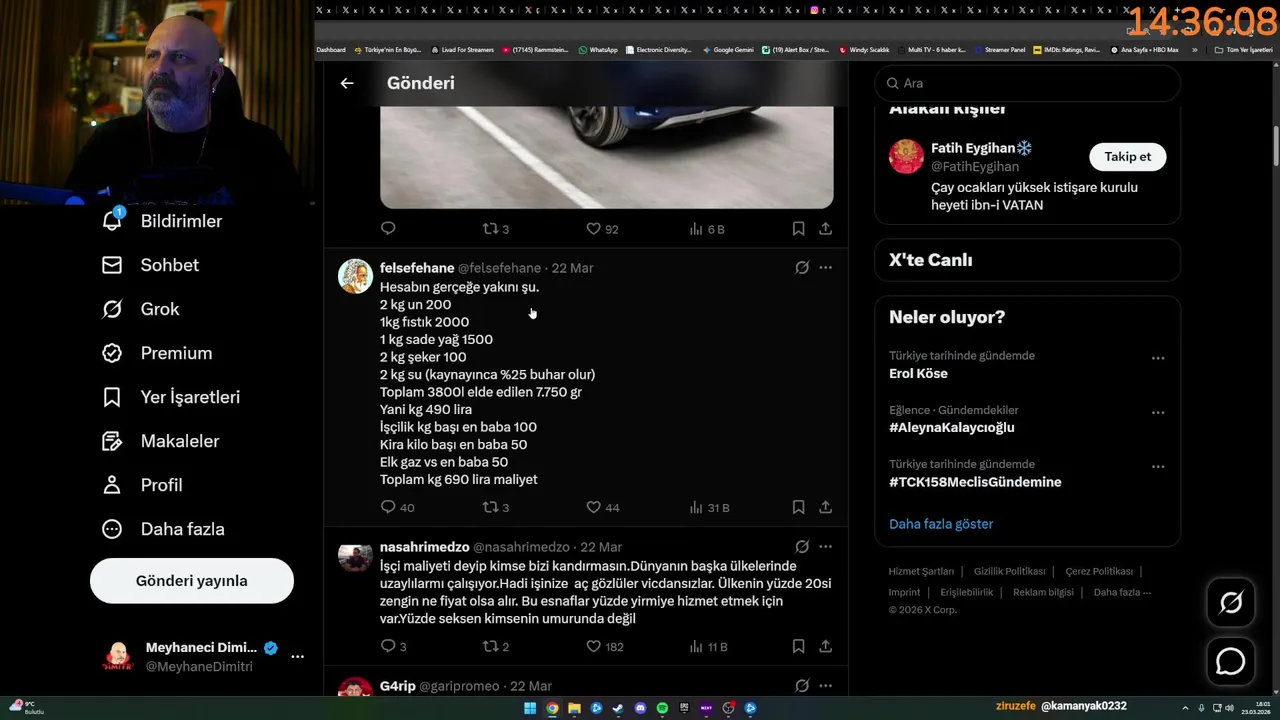This screenshot has height=720, width=1280.
Task: Click the Ara search field
Action: [1027, 83]
